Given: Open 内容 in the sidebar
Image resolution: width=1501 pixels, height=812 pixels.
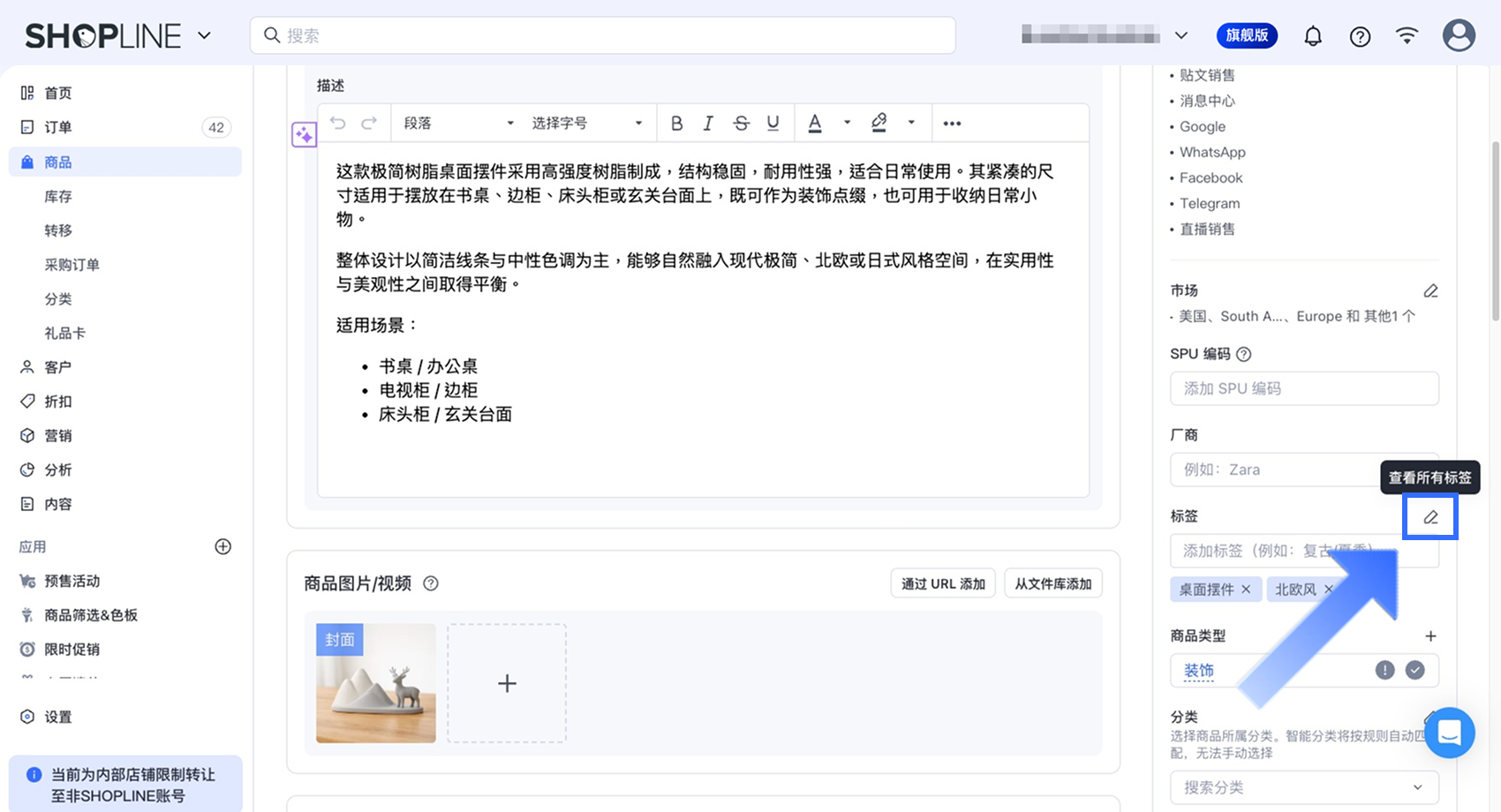Looking at the screenshot, I should coord(124,504).
